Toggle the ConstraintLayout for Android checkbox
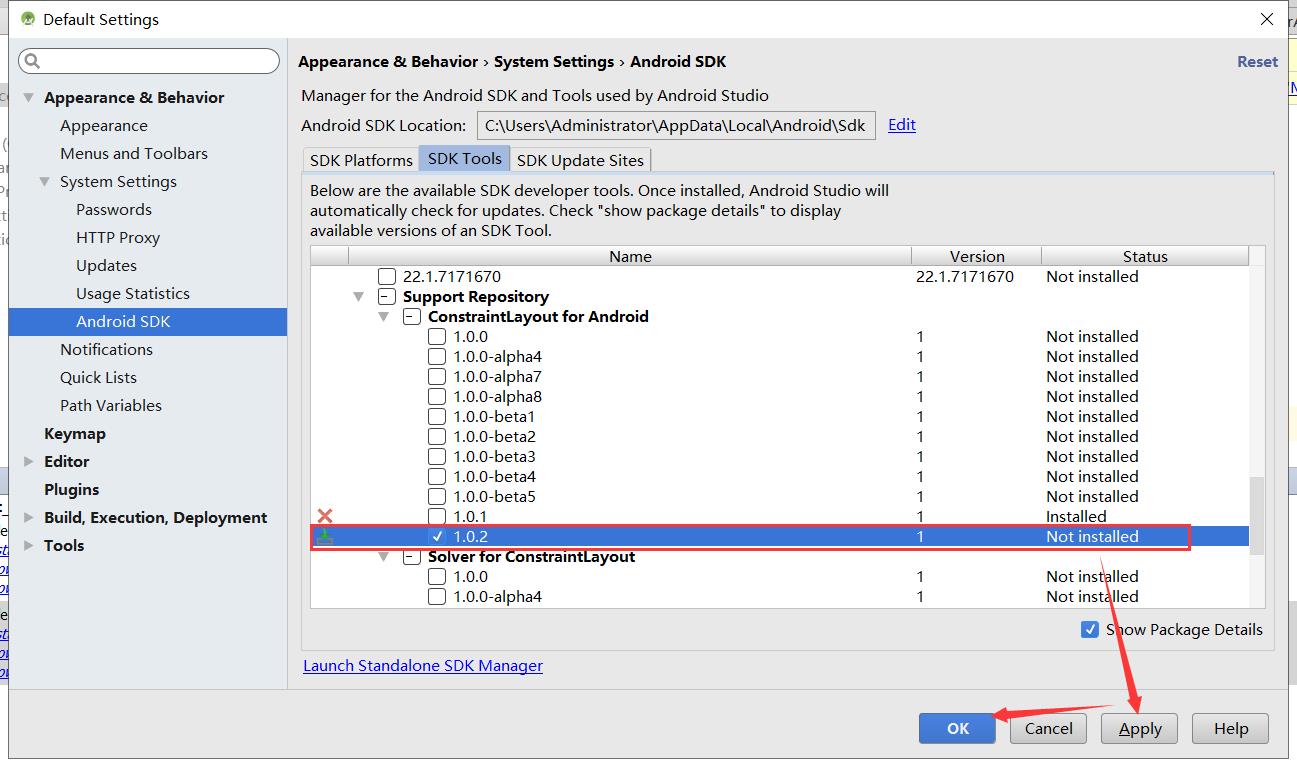1297x767 pixels. (x=412, y=316)
